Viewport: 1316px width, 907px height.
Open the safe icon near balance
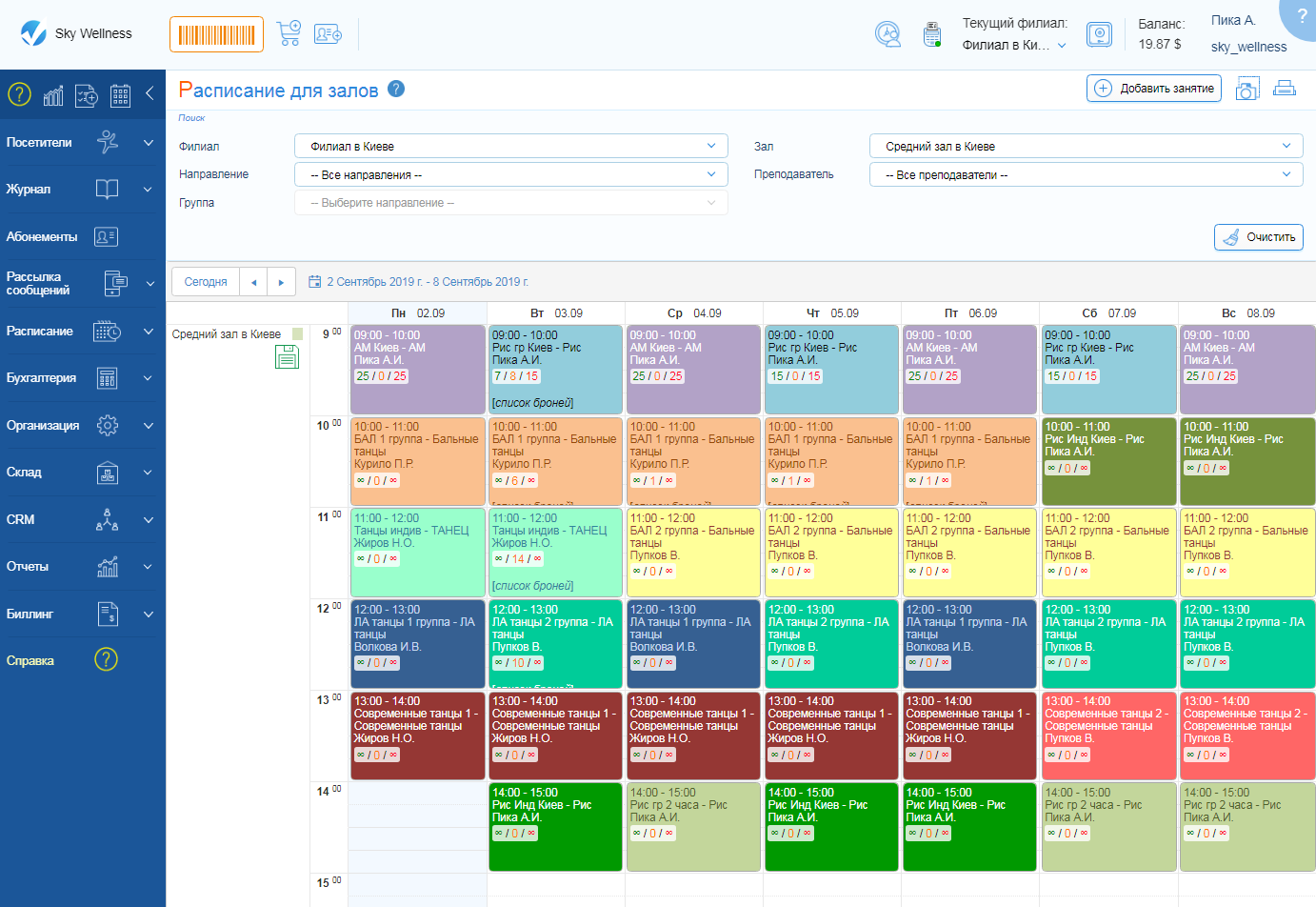coord(1099,35)
